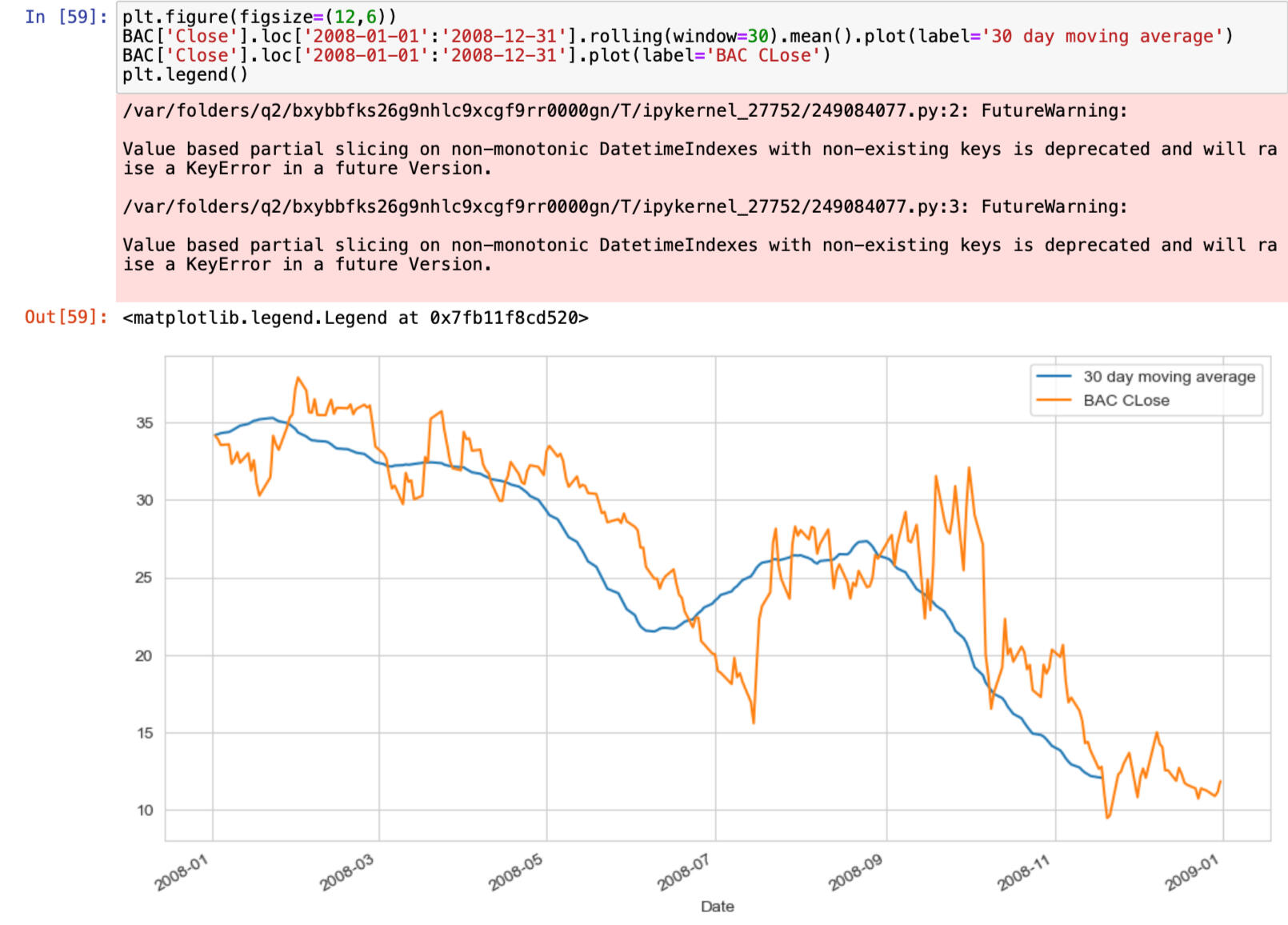The image size is (1288, 925).
Task: Click the 2008-11 x-axis tick label
Action: [x=1022, y=872]
